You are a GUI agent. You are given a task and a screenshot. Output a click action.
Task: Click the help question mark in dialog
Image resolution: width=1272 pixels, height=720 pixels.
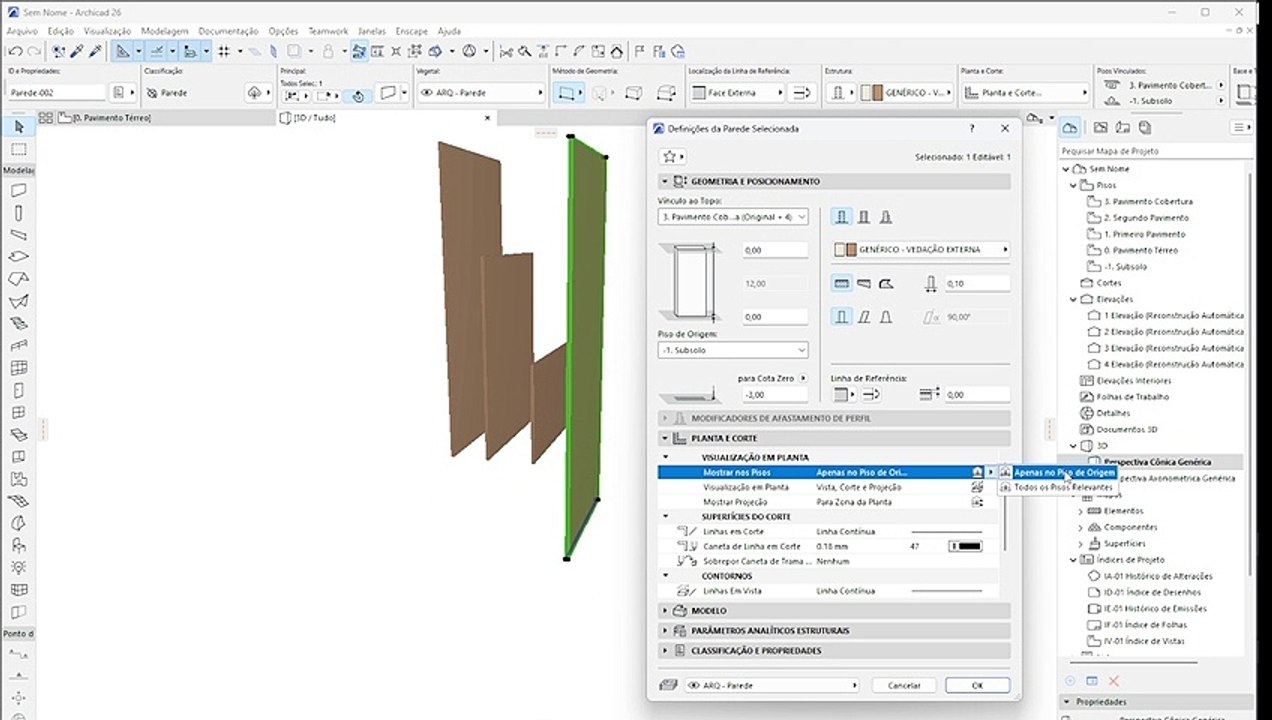(x=972, y=129)
